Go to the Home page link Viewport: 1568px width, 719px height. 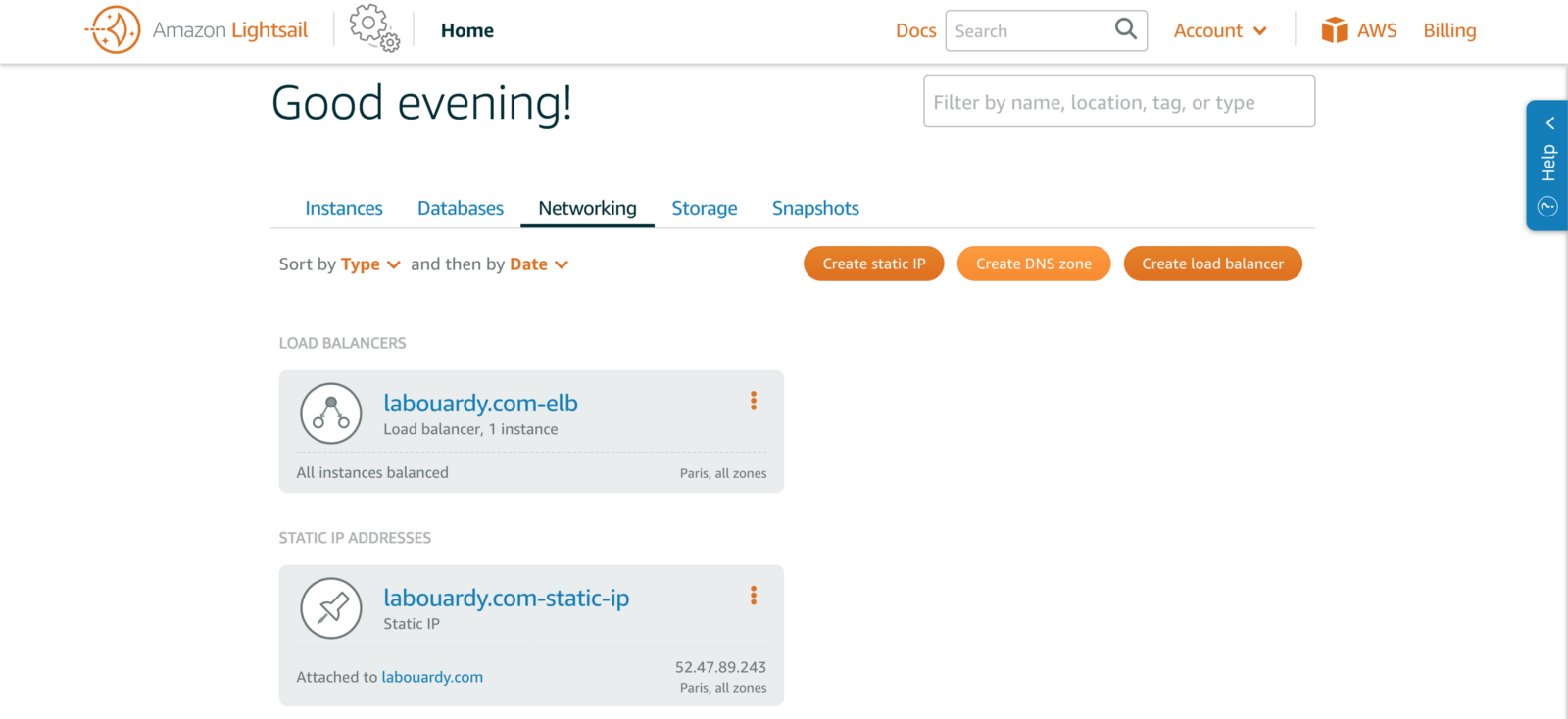(467, 30)
